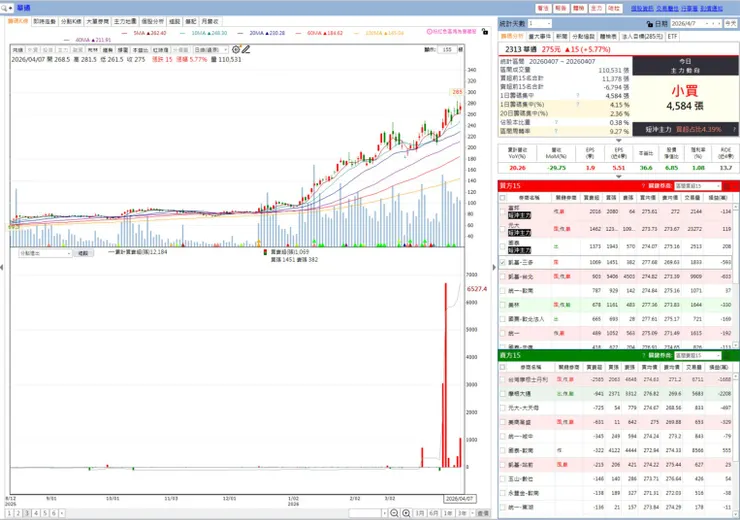This screenshot has height=520, width=740.
Task: Open the ETF tab in right panel
Action: coord(673,36)
